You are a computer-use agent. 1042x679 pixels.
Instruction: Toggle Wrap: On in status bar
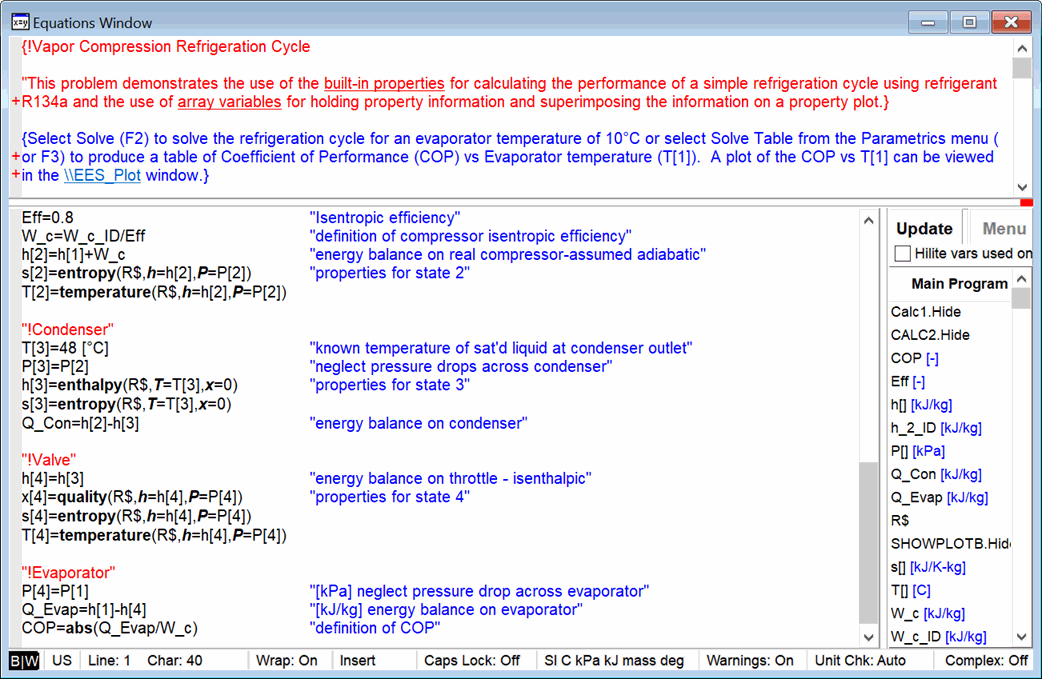tap(294, 660)
